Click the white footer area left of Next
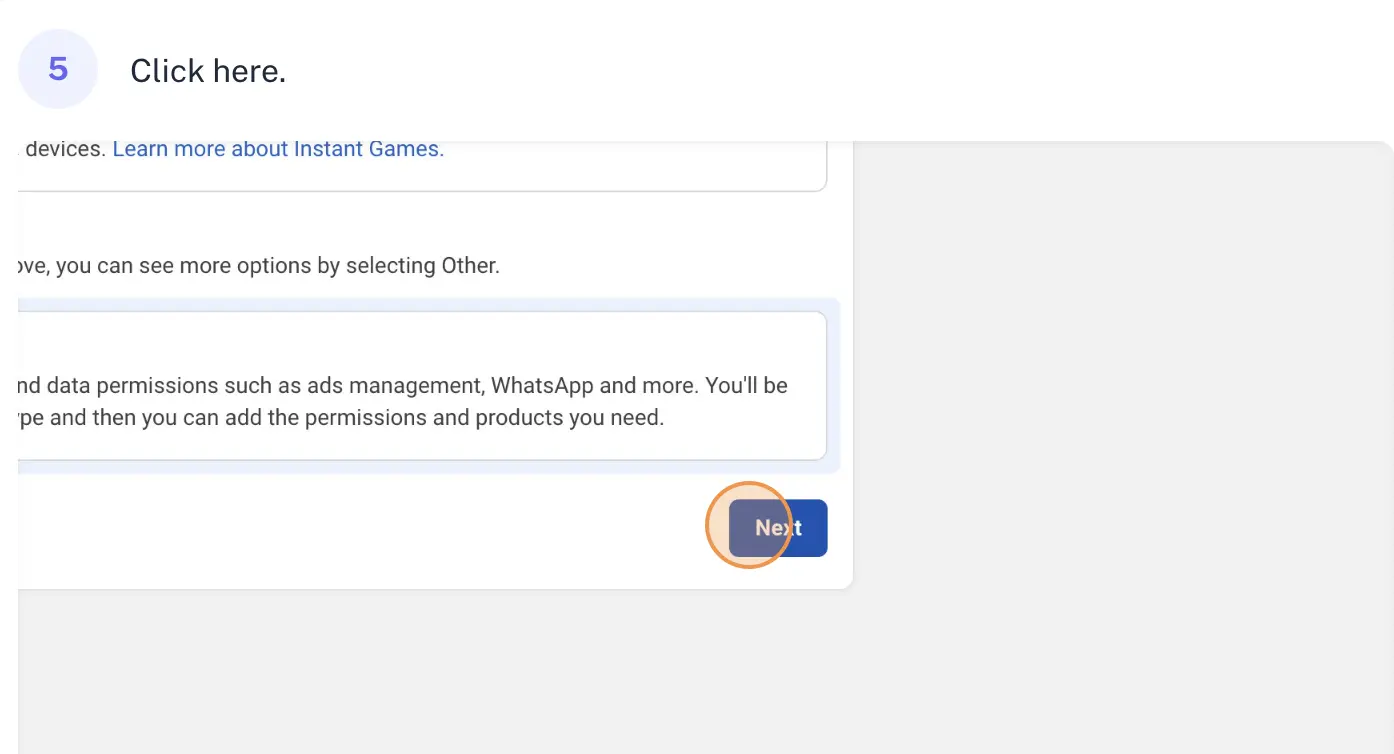1394x754 pixels. (360, 528)
